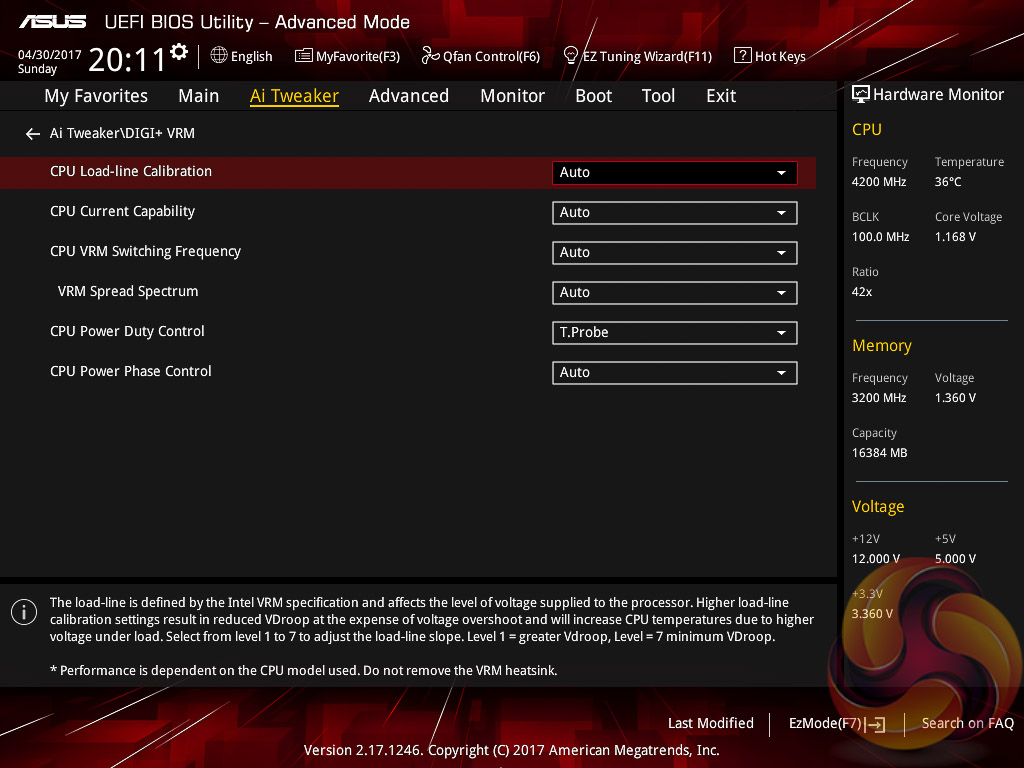The width and height of the screenshot is (1024, 768).
Task: Click +5V reading 5.000 V
Action: point(955,559)
